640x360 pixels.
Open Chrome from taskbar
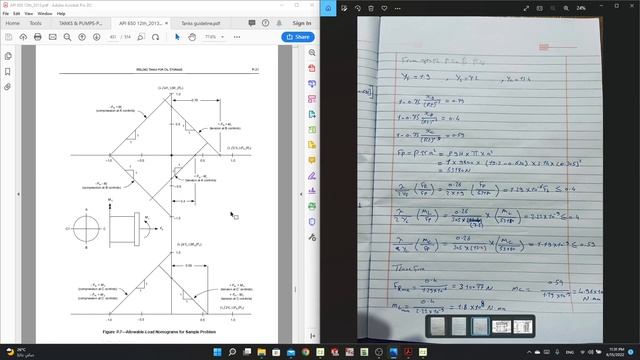pyautogui.click(x=305, y=352)
